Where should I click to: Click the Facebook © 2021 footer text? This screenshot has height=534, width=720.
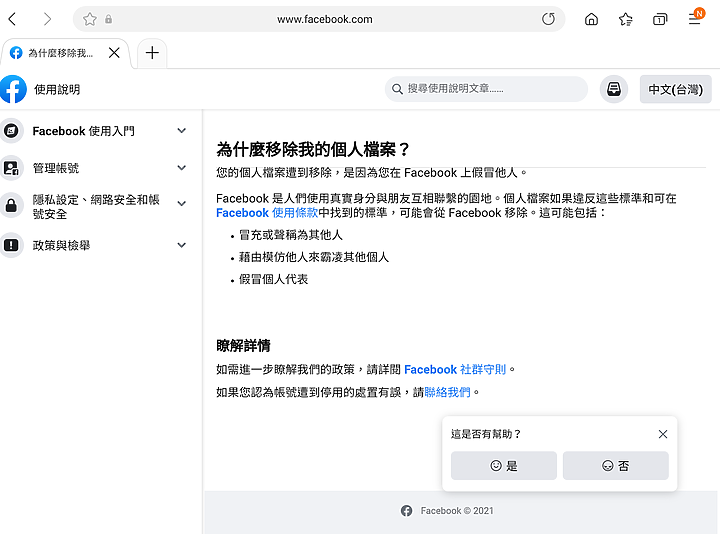(457, 511)
